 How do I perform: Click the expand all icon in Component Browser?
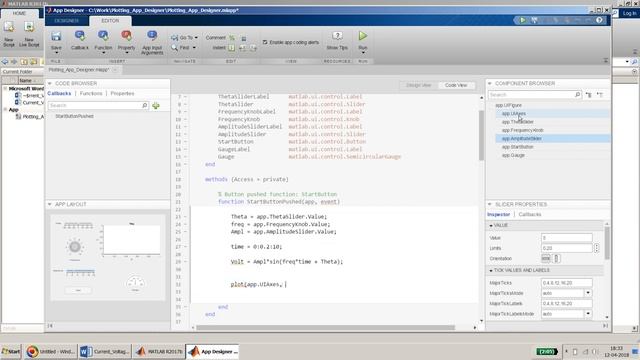[589, 95]
